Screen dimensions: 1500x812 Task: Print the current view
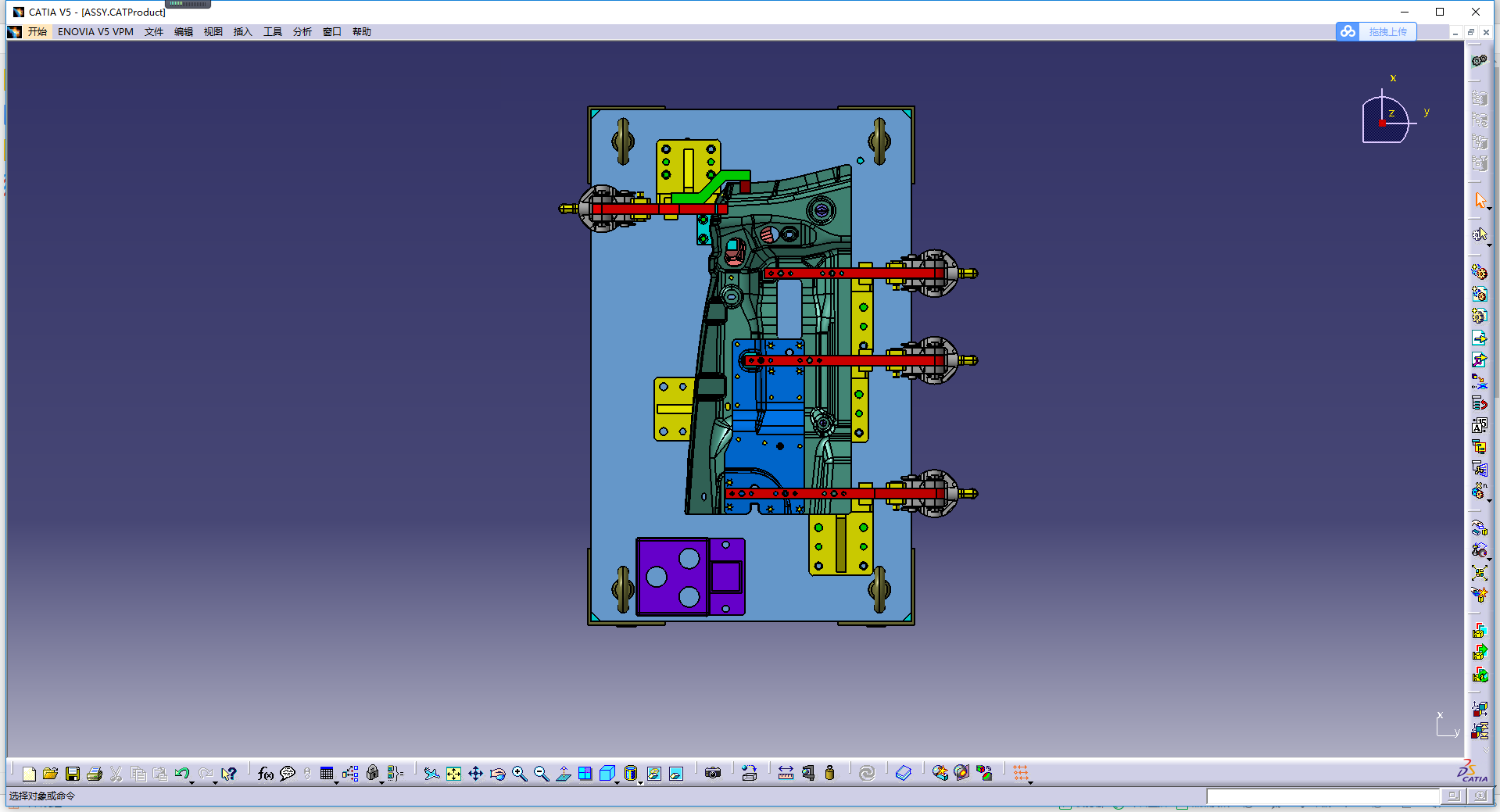click(95, 774)
